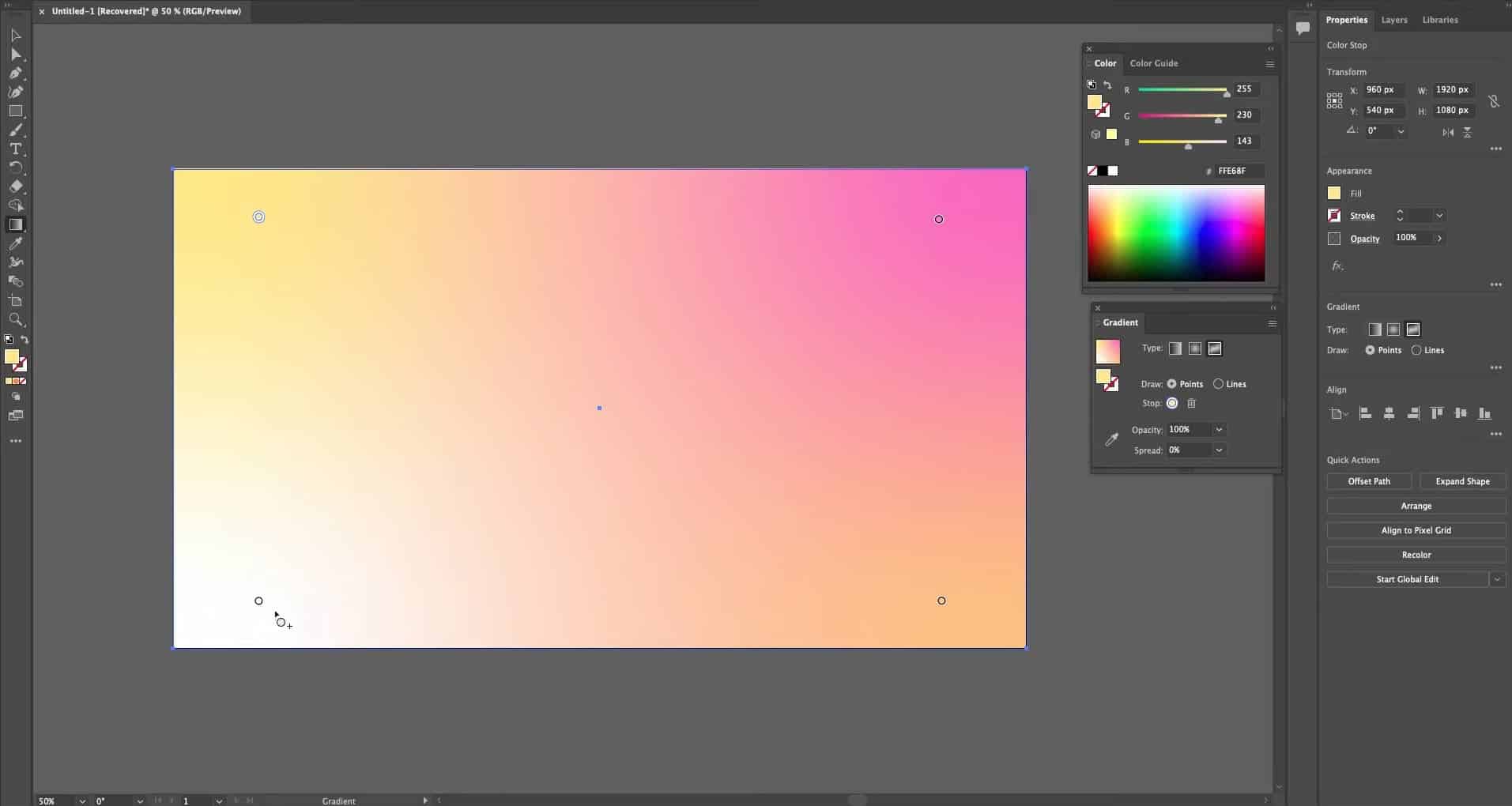Select the Eraser tool
Image resolution: width=1512 pixels, height=806 pixels.
pos(15,187)
